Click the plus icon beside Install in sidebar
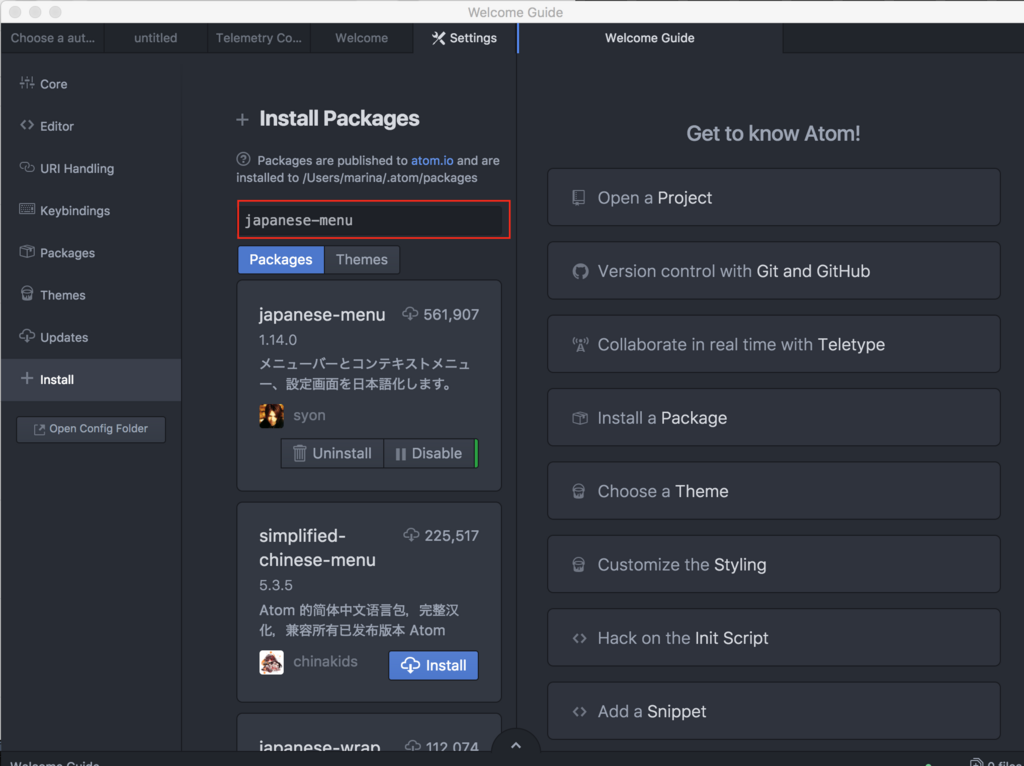Viewport: 1024px width, 766px height. click(x=27, y=378)
